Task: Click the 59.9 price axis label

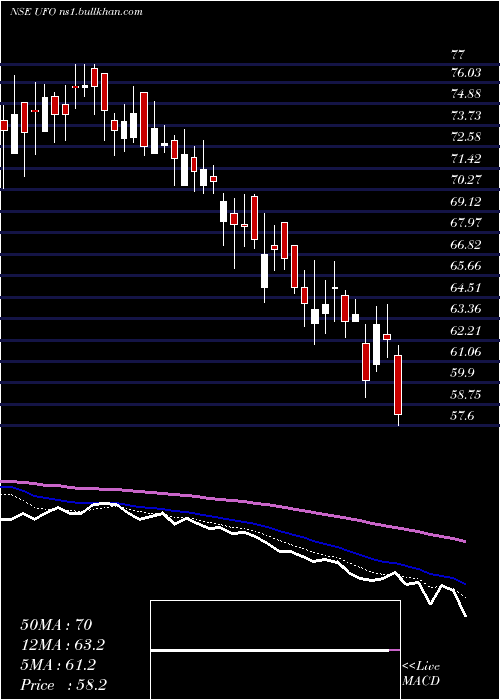Action: [462, 373]
